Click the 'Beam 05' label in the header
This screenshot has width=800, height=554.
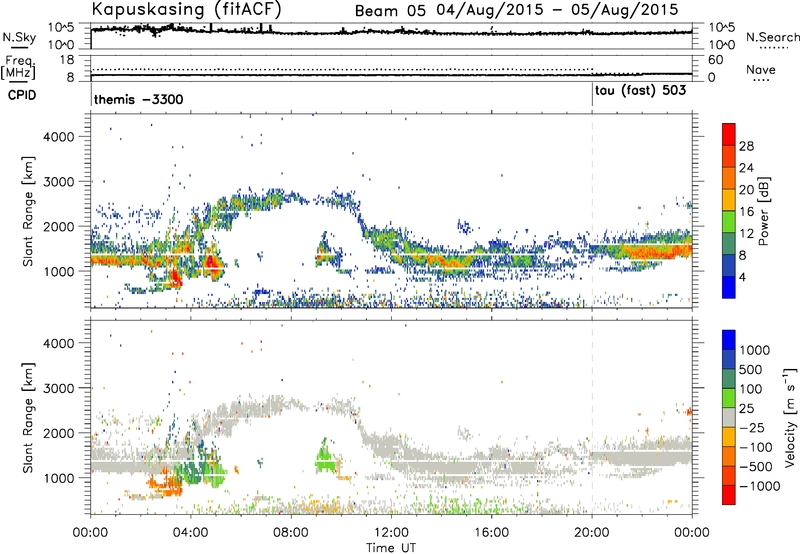[x=390, y=11]
